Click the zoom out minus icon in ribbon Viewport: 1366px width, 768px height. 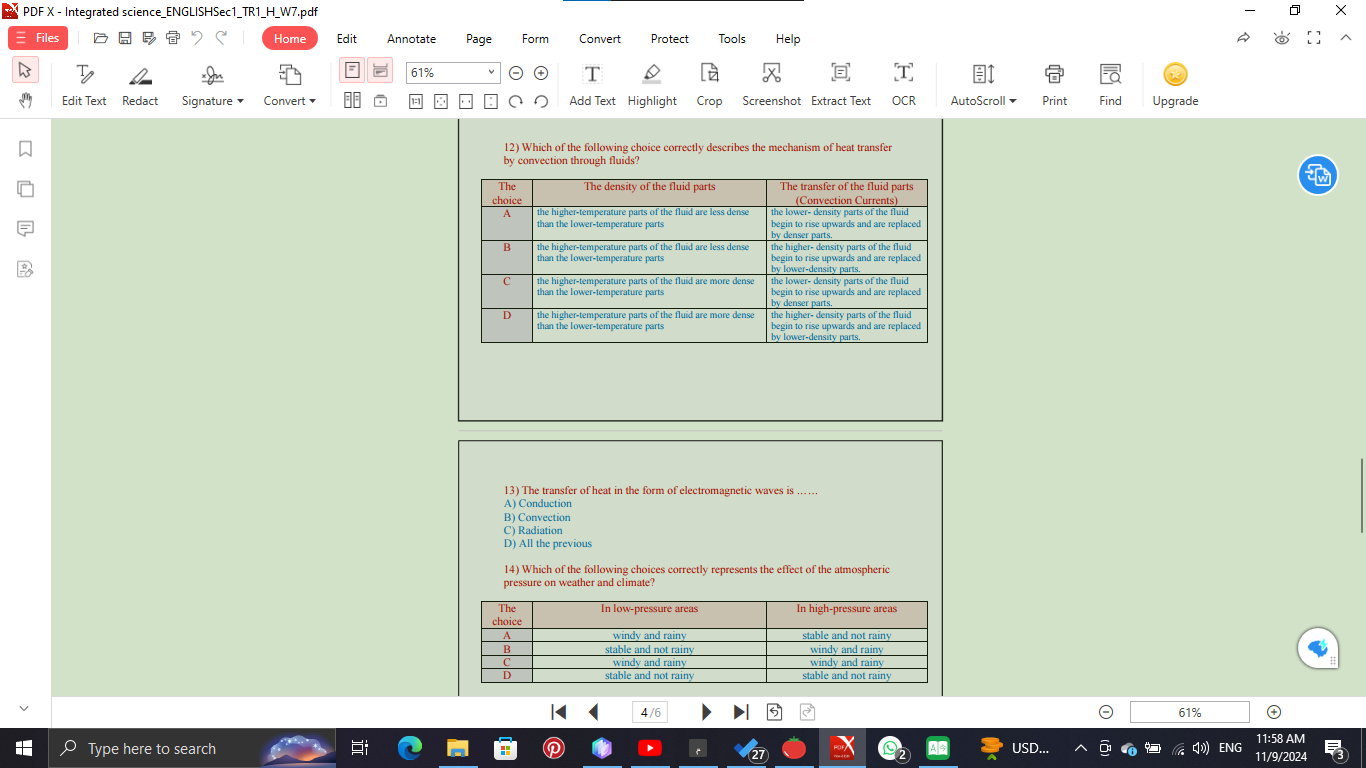(516, 73)
